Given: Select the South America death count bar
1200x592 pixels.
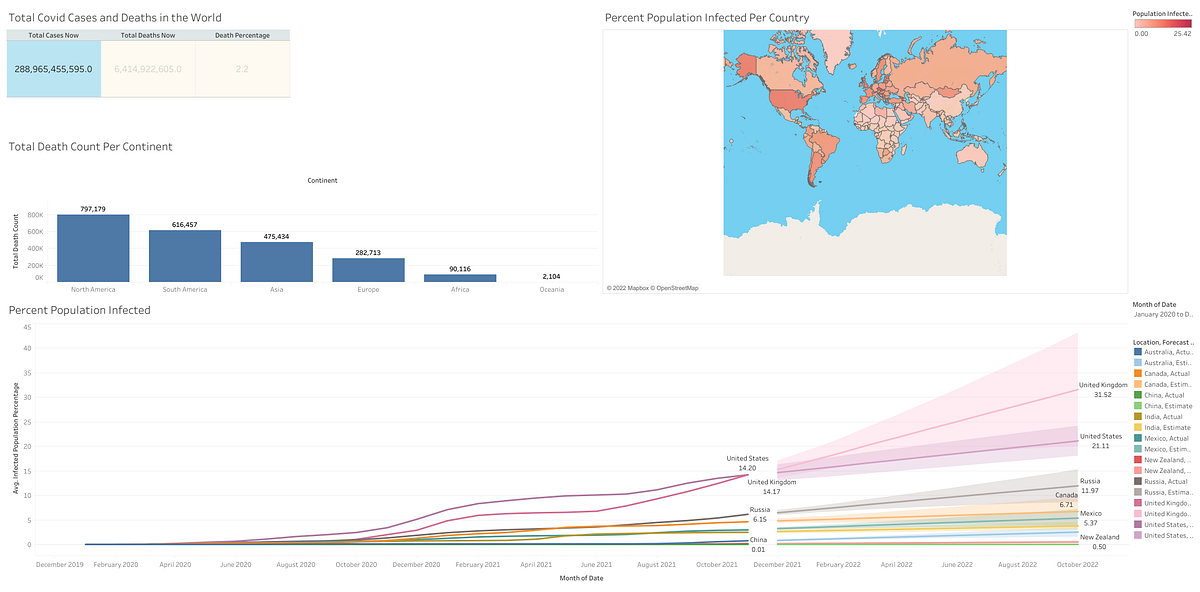Looking at the screenshot, I should [185, 256].
